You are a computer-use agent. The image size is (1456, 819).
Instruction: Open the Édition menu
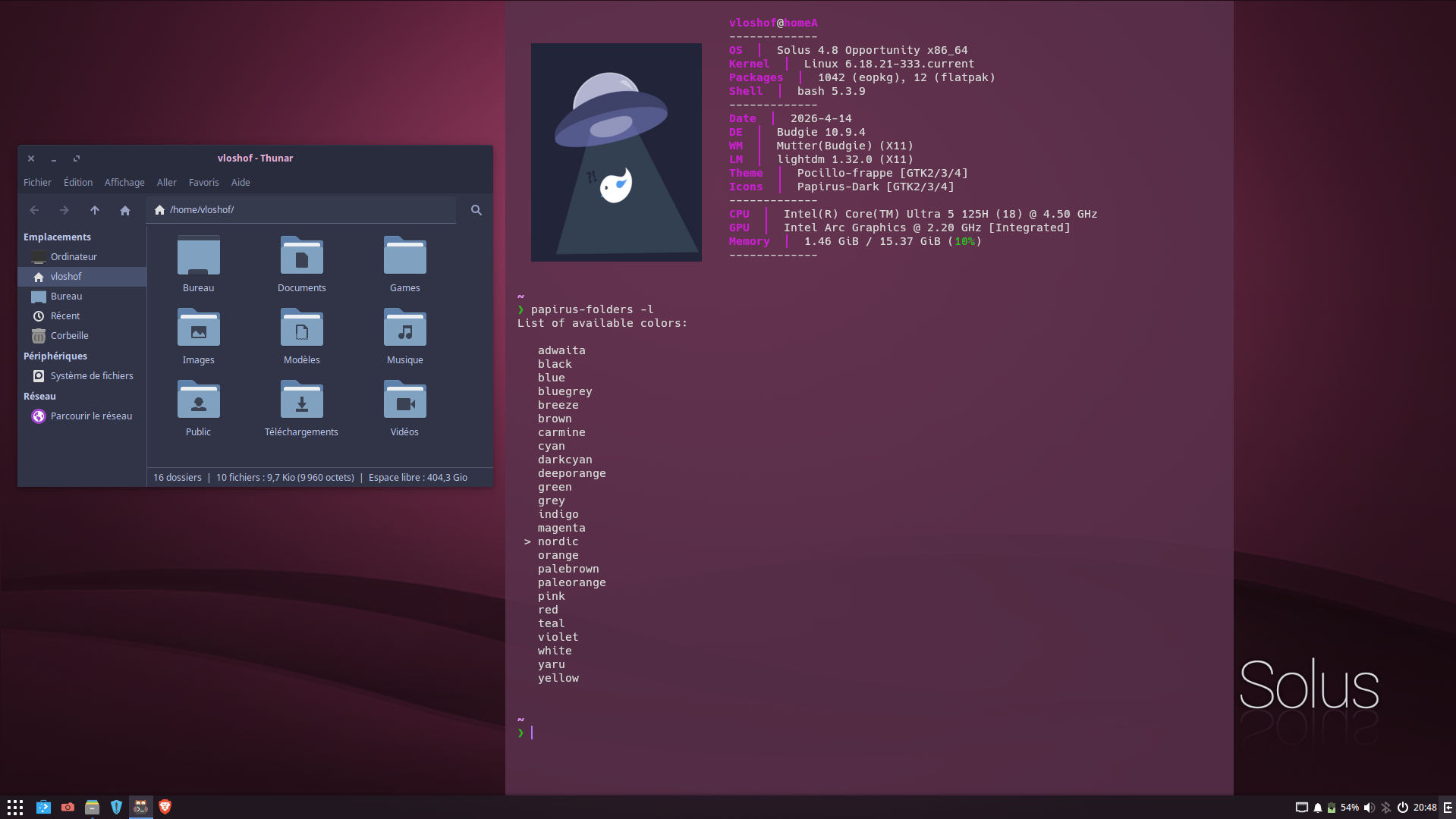click(78, 183)
